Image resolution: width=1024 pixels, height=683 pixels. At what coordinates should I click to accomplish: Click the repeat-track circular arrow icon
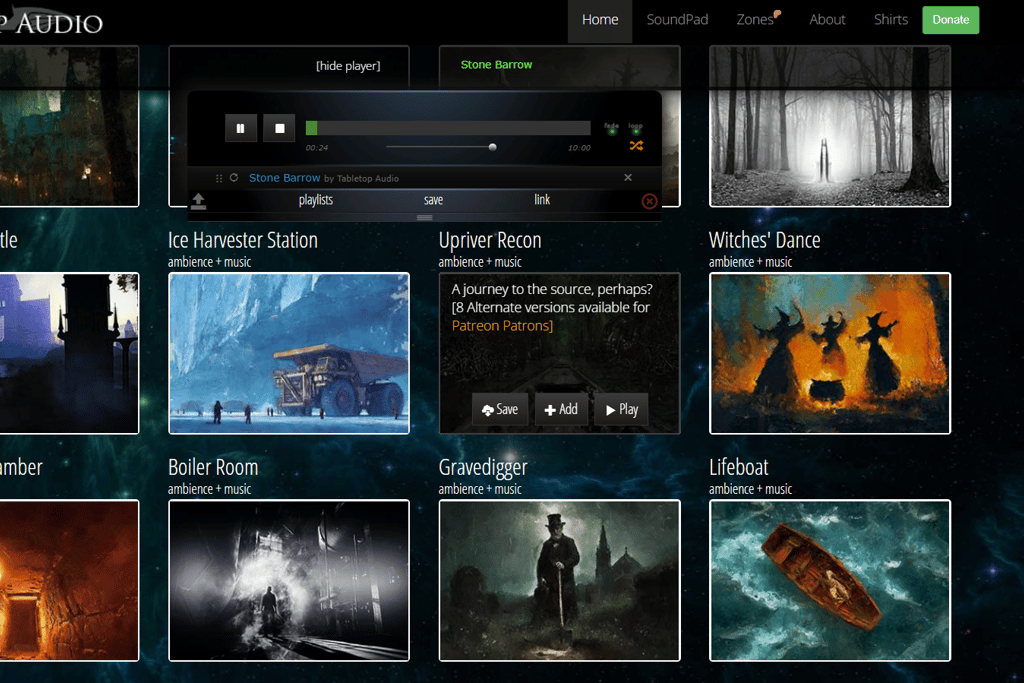pyautogui.click(x=234, y=178)
